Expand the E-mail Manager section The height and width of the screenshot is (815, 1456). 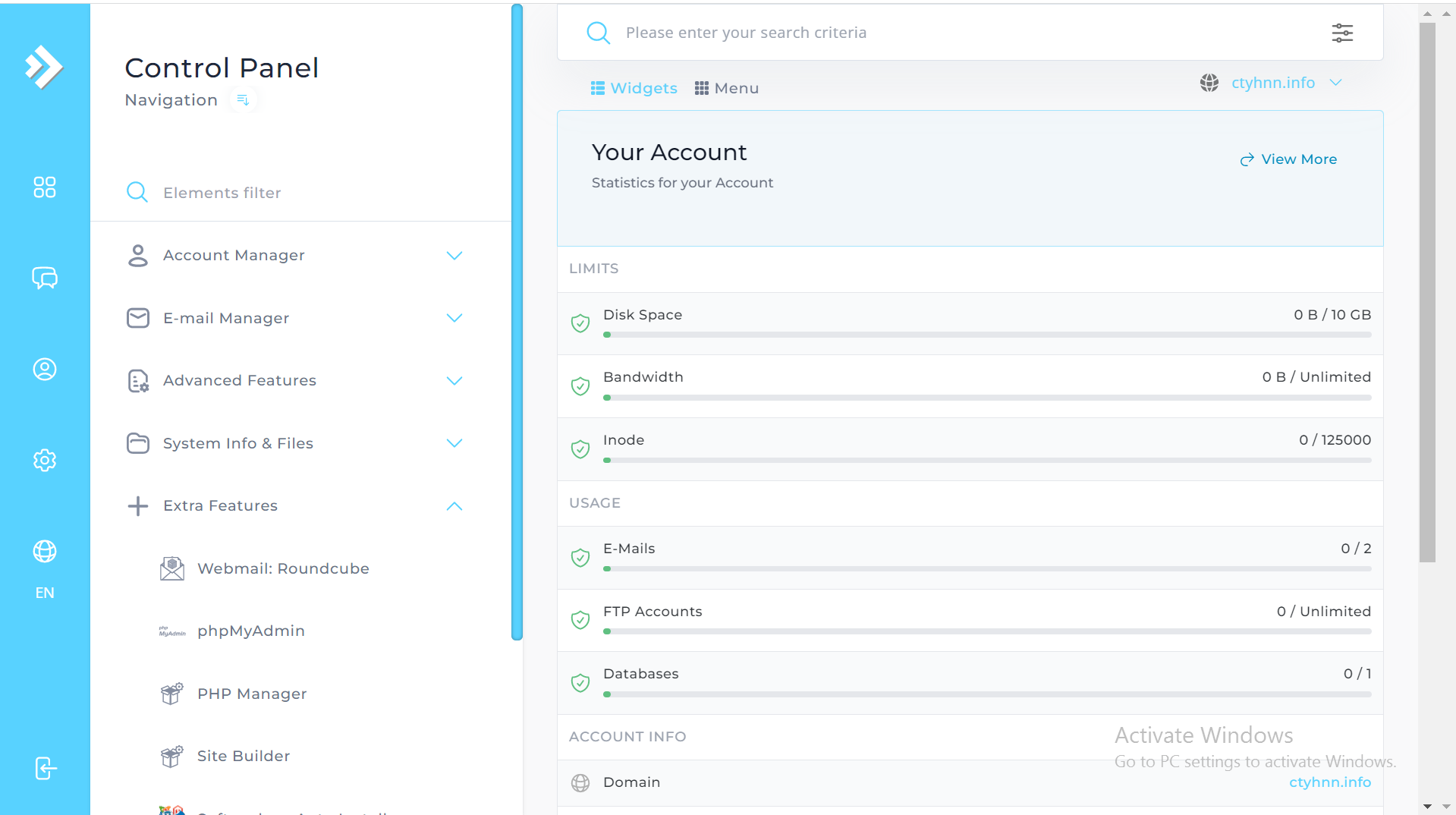[x=454, y=318]
